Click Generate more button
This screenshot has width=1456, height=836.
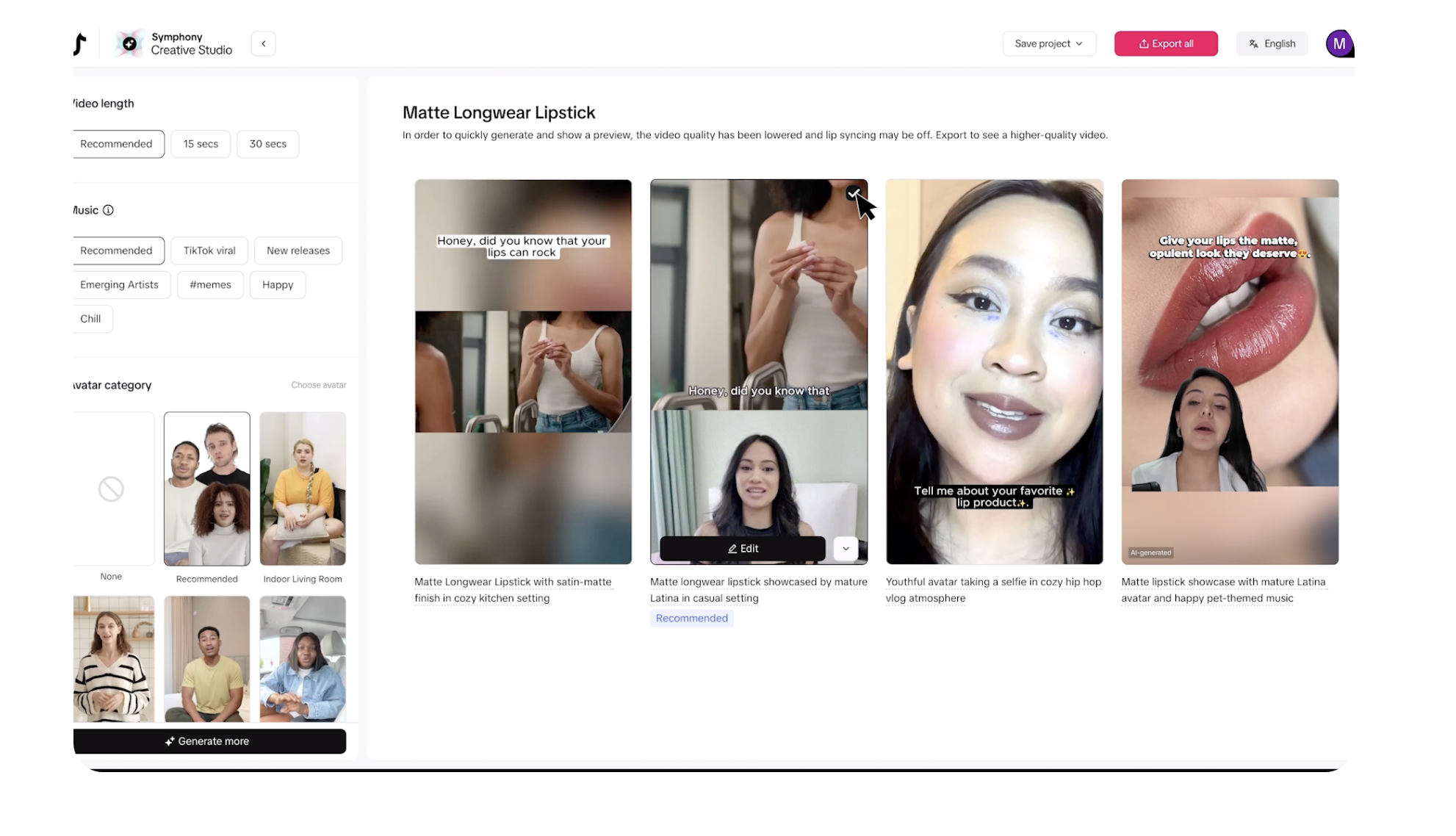[209, 741]
